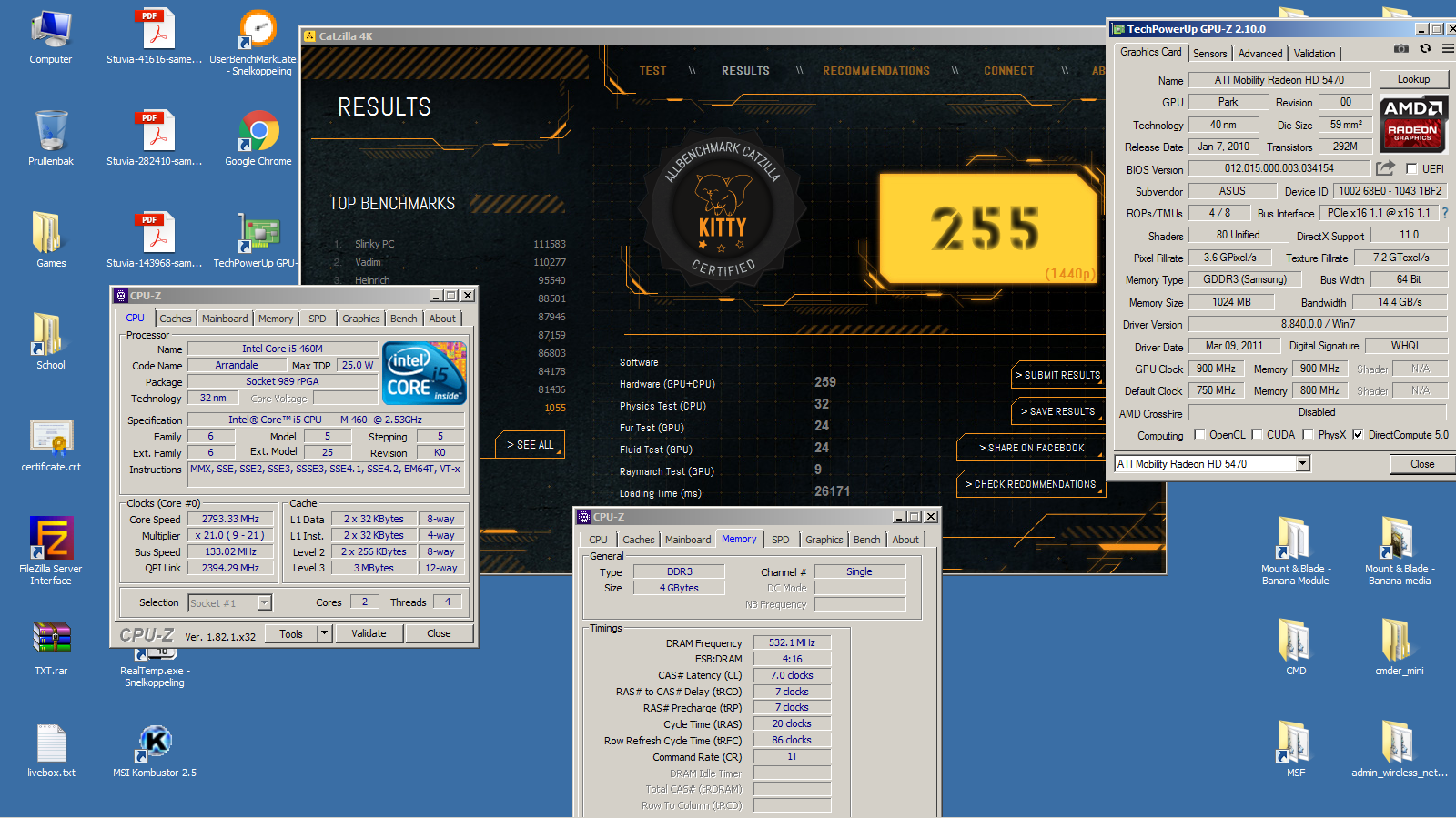Open Caches tab in CPU-Z processor window
Viewport: 1456px width, 819px height.
click(176, 318)
